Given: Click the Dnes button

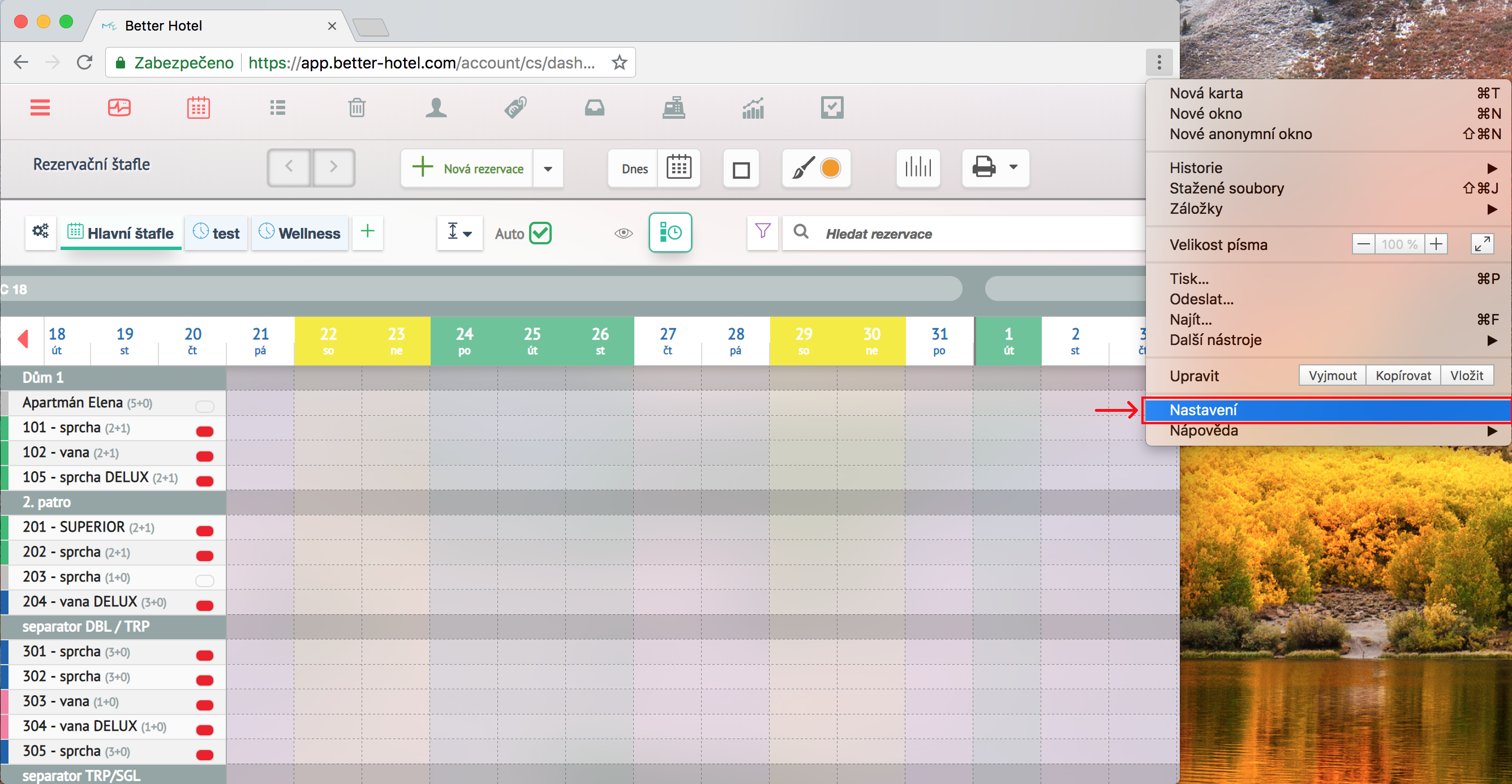Looking at the screenshot, I should click(x=634, y=169).
